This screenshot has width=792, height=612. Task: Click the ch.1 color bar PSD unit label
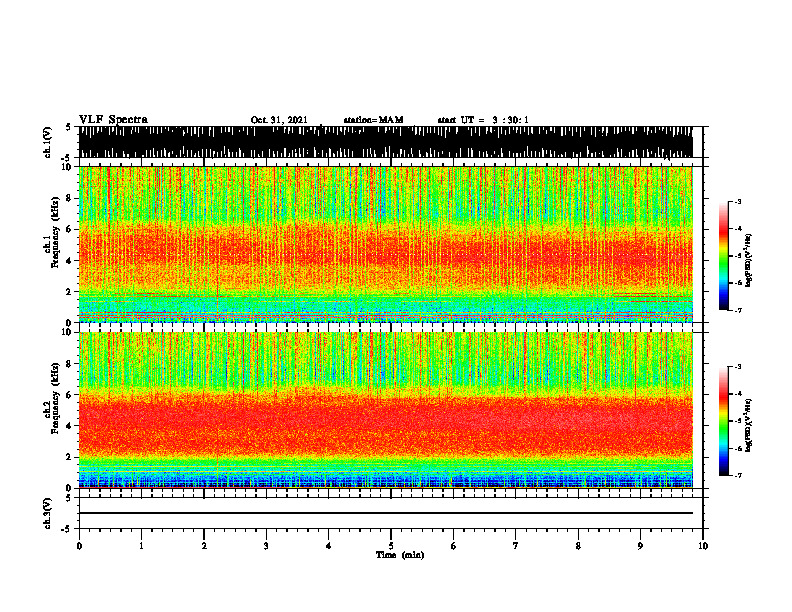pos(749,261)
